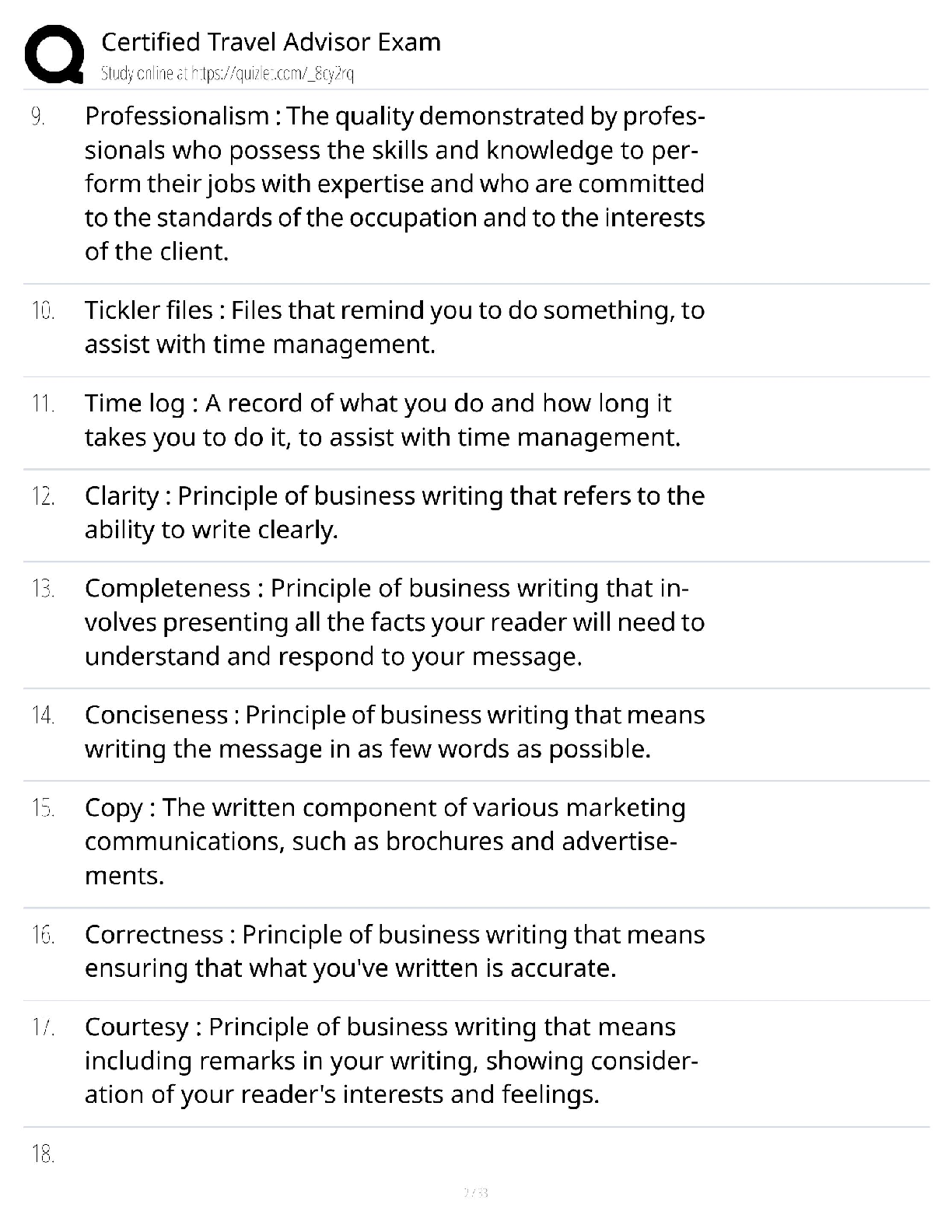Select the Clarity definition entry
The width and height of the screenshot is (952, 1232).
(395, 513)
